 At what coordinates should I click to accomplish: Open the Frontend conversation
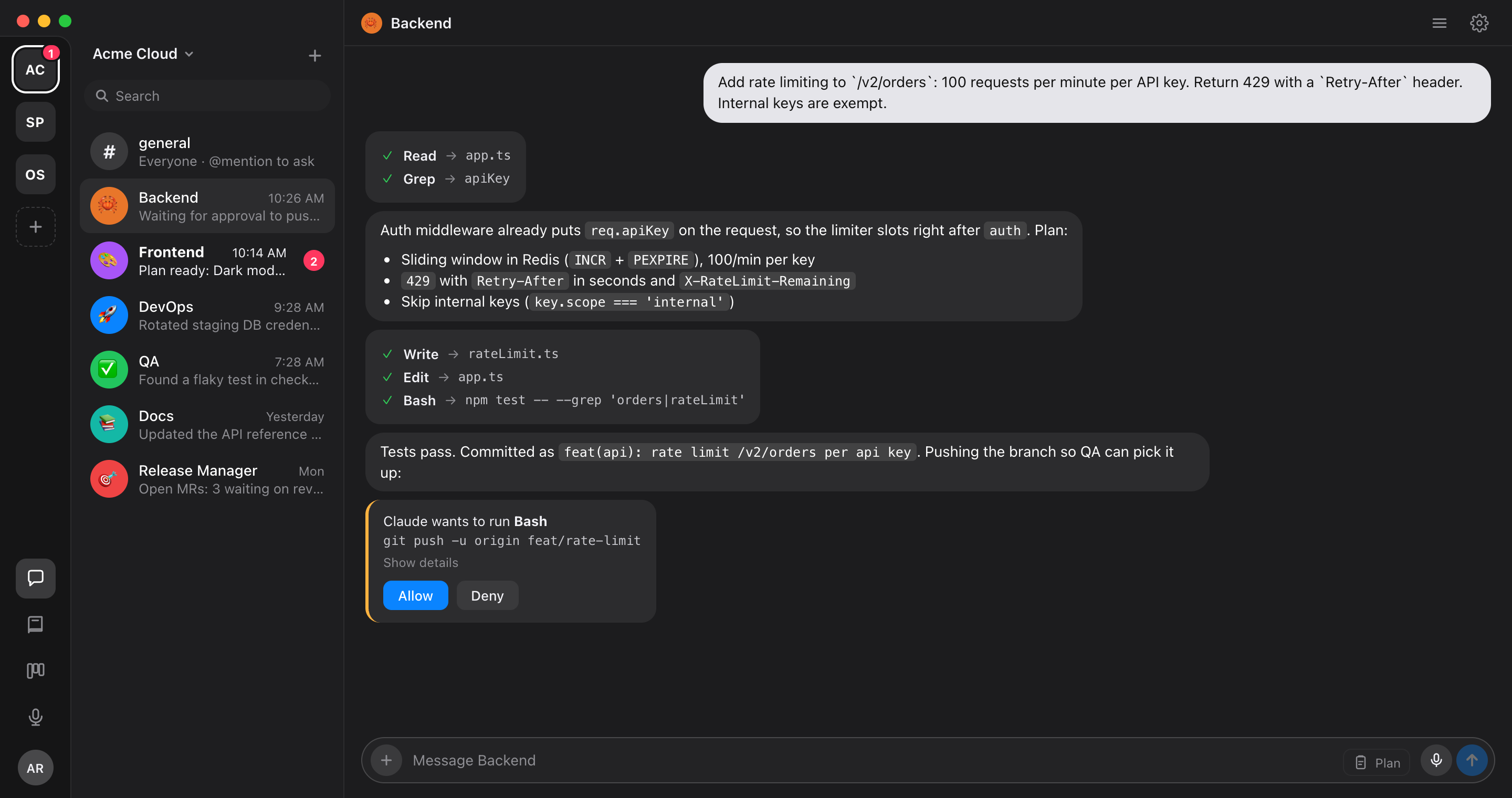click(207, 260)
